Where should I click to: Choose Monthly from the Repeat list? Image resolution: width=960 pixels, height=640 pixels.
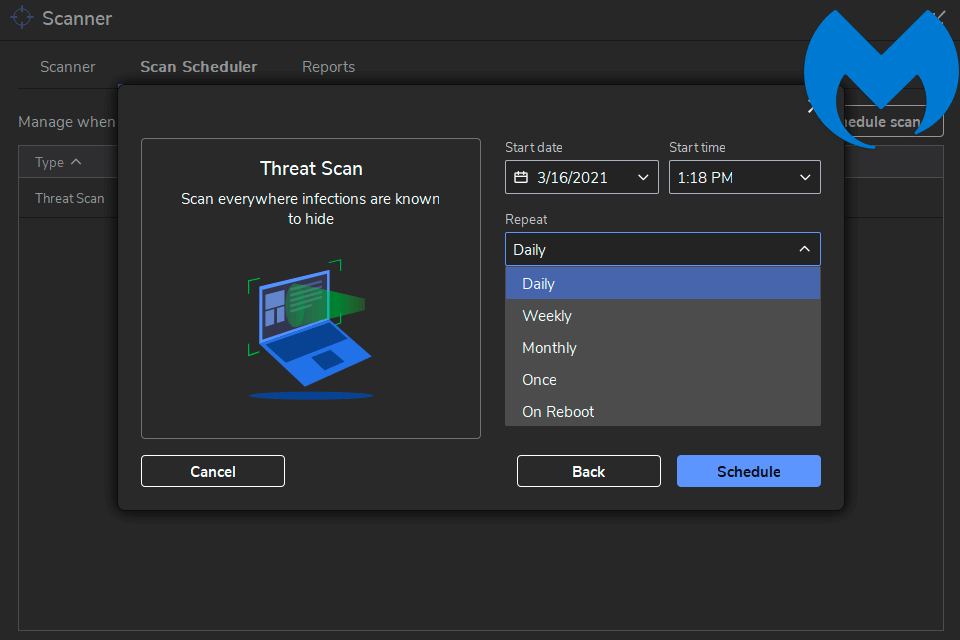(662, 348)
